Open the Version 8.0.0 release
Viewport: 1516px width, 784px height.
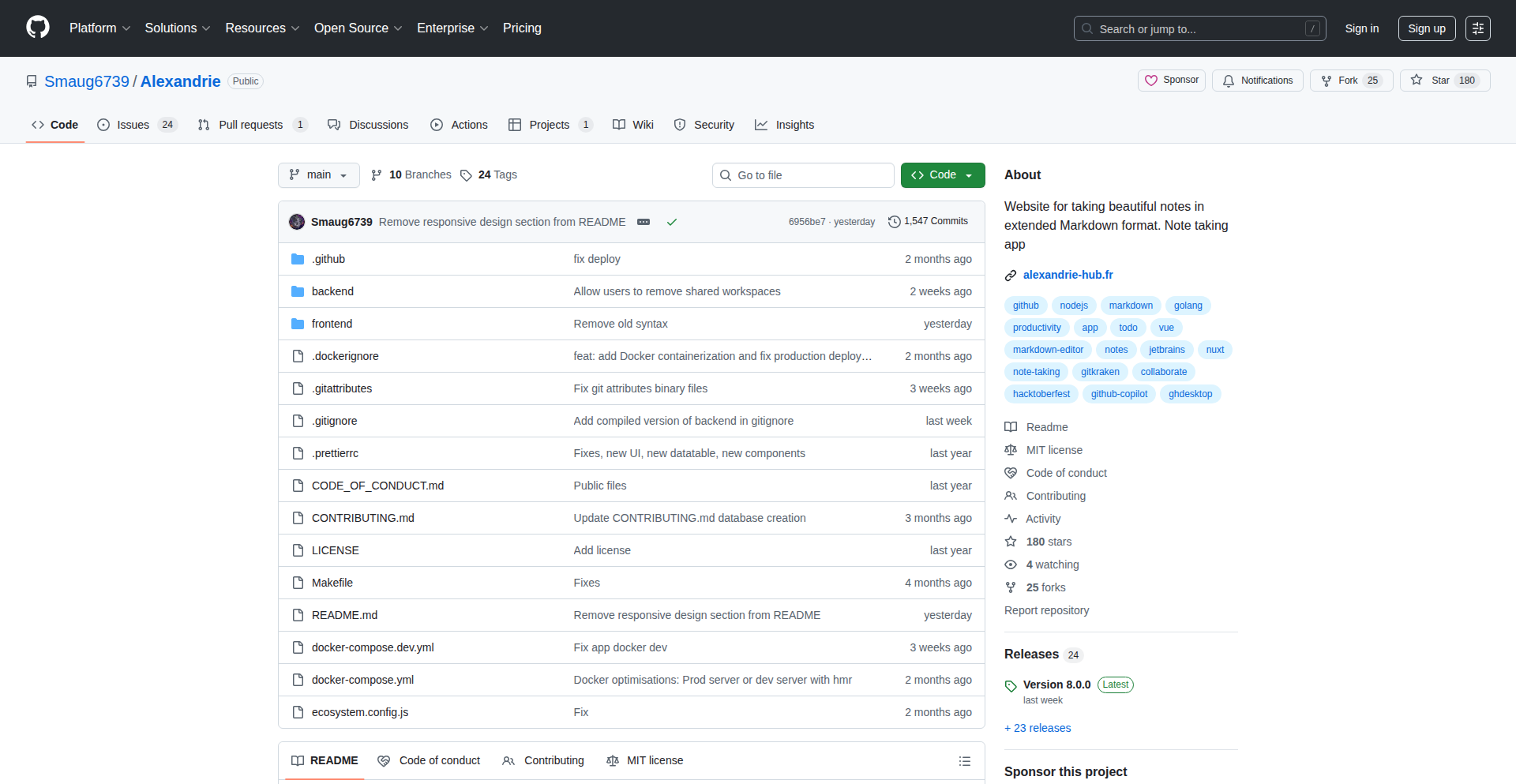[x=1056, y=685]
